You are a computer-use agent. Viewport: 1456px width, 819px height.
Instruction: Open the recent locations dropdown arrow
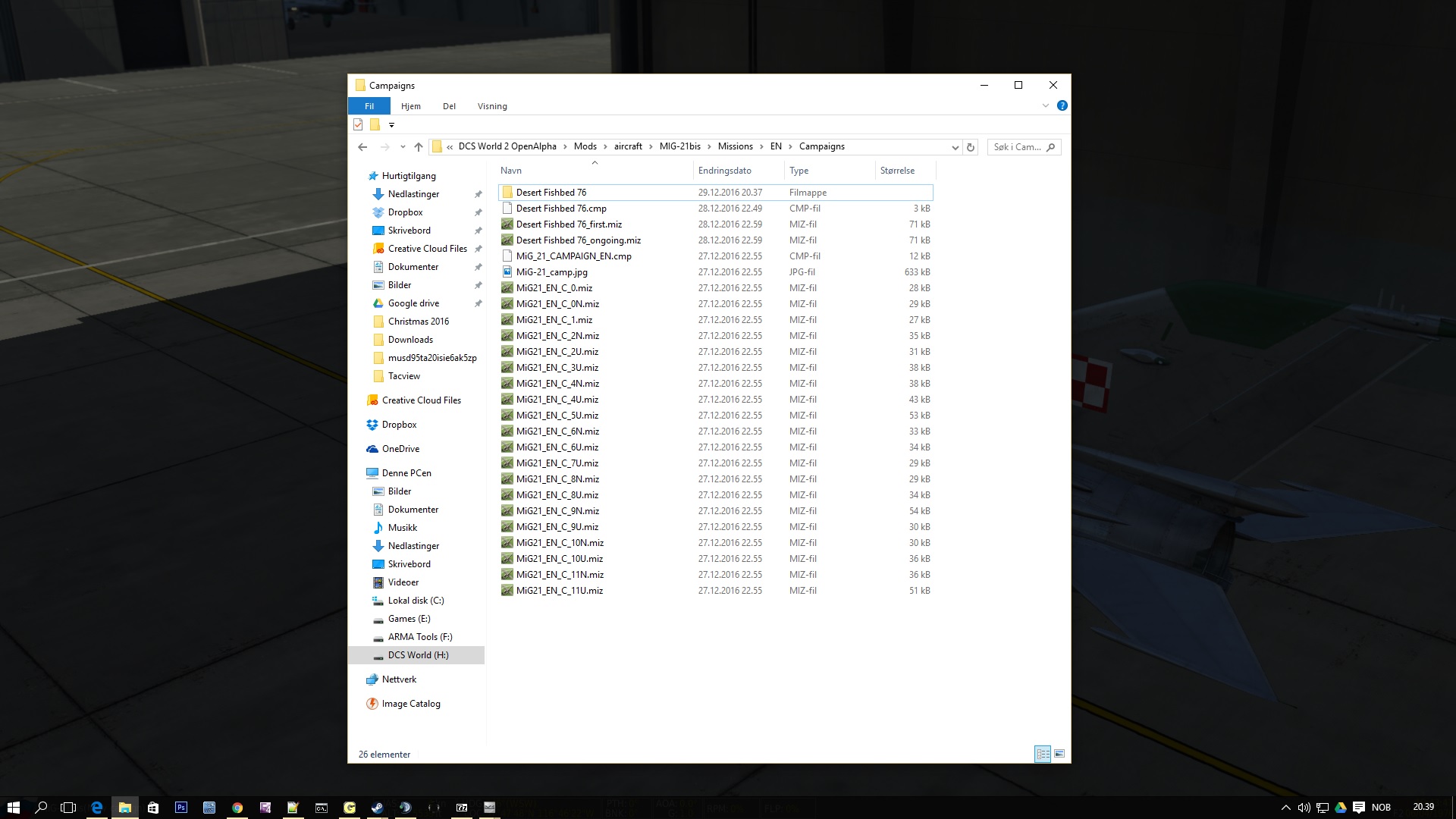(403, 147)
